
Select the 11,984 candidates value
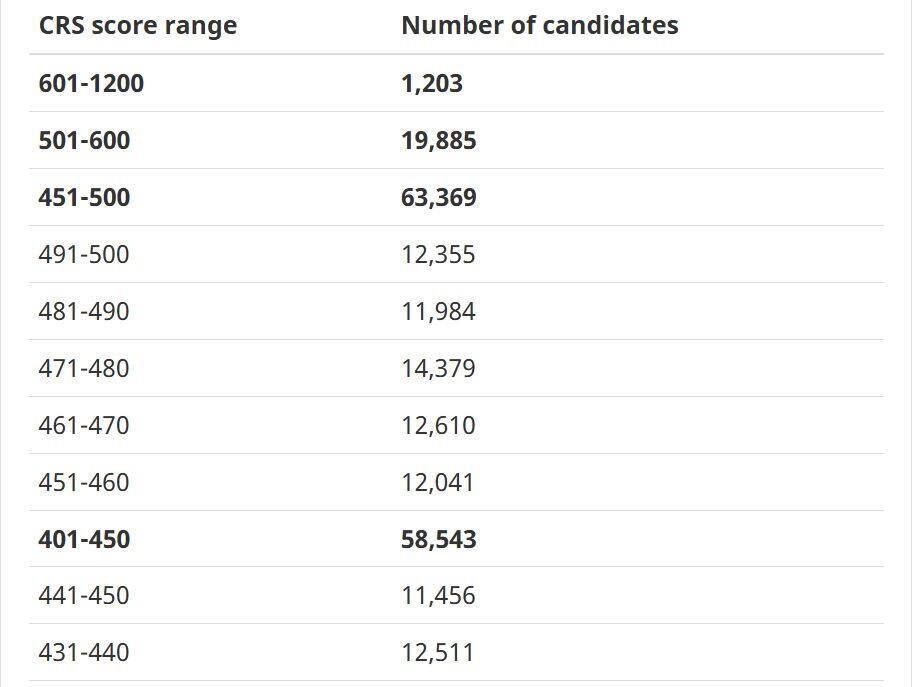[x=438, y=312]
